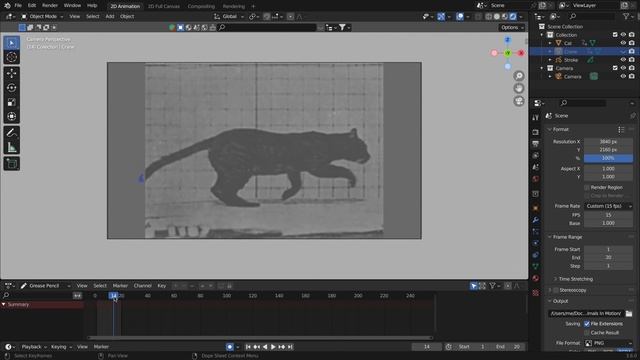
Task: Select the Add Cube tool
Action: 11,164
